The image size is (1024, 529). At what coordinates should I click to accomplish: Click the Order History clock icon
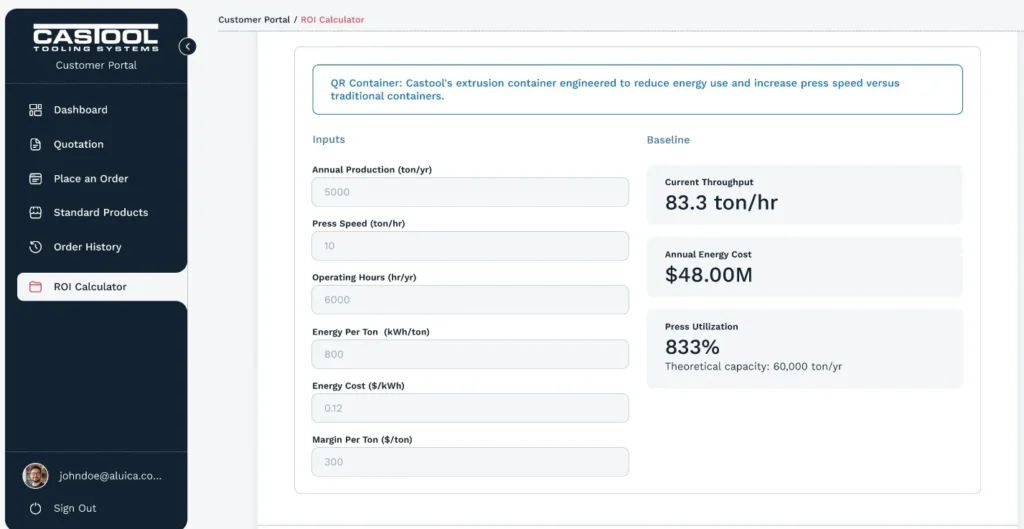pos(36,247)
